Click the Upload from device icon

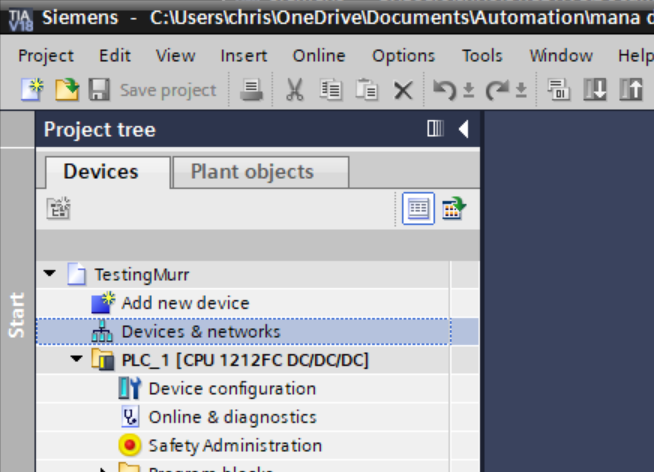point(631,90)
